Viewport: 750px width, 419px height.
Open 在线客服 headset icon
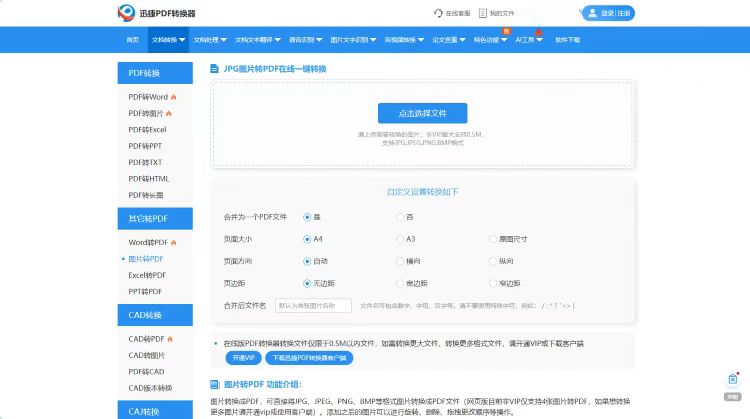[438, 13]
